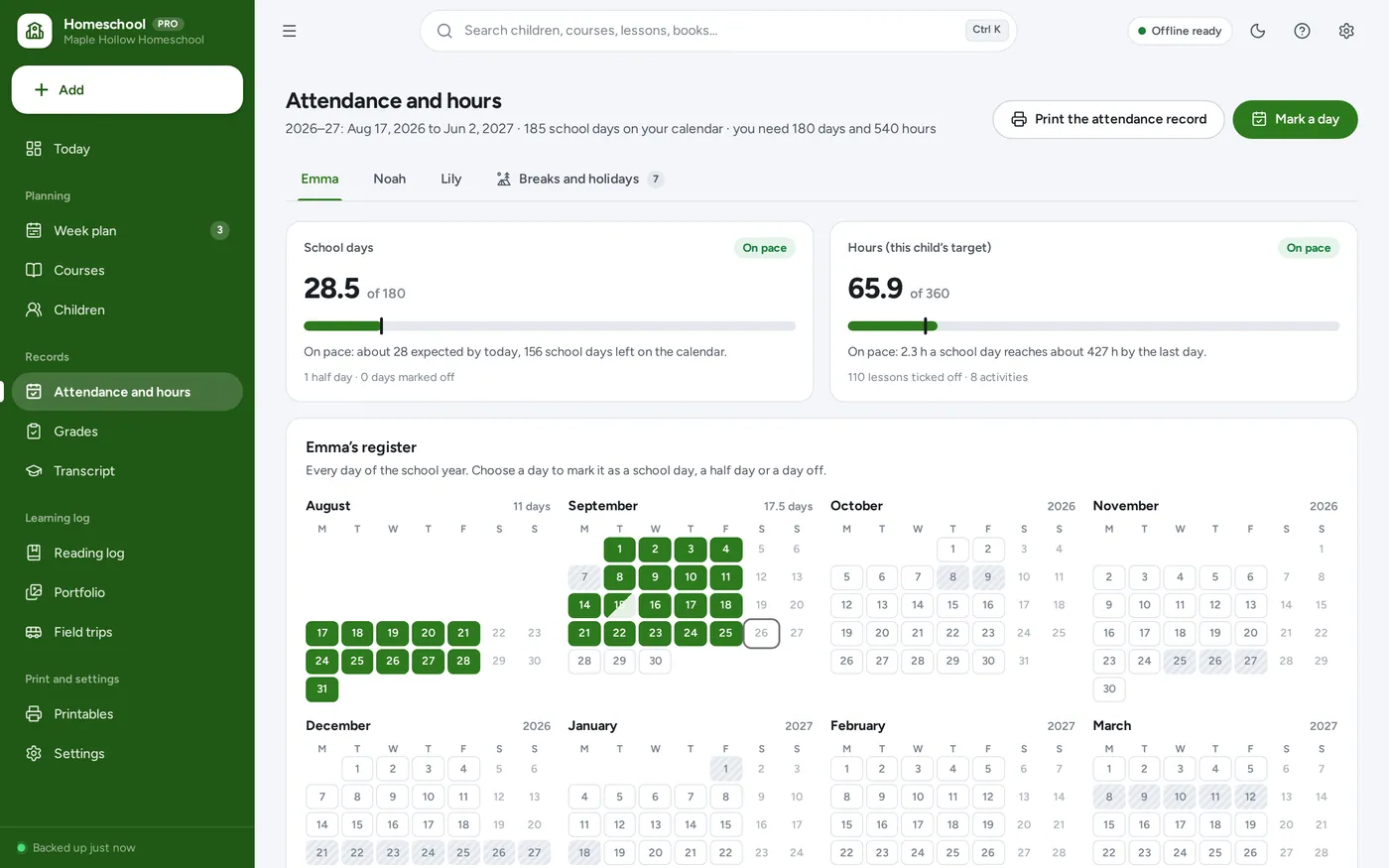
Task: Click the Ctrl K shortcut badge
Action: (x=987, y=30)
